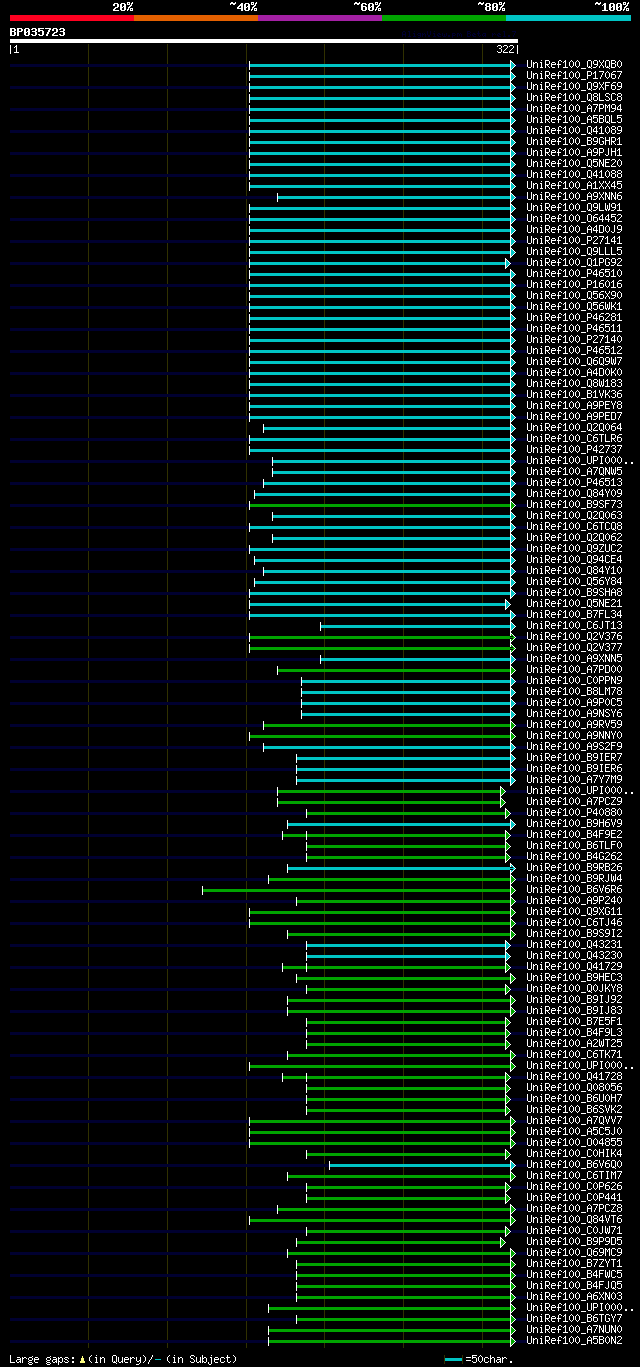Select the UniRef100_B9HEC3 entry
Image resolution: width=640 pixels, height=1367 pixels.
tap(574, 977)
